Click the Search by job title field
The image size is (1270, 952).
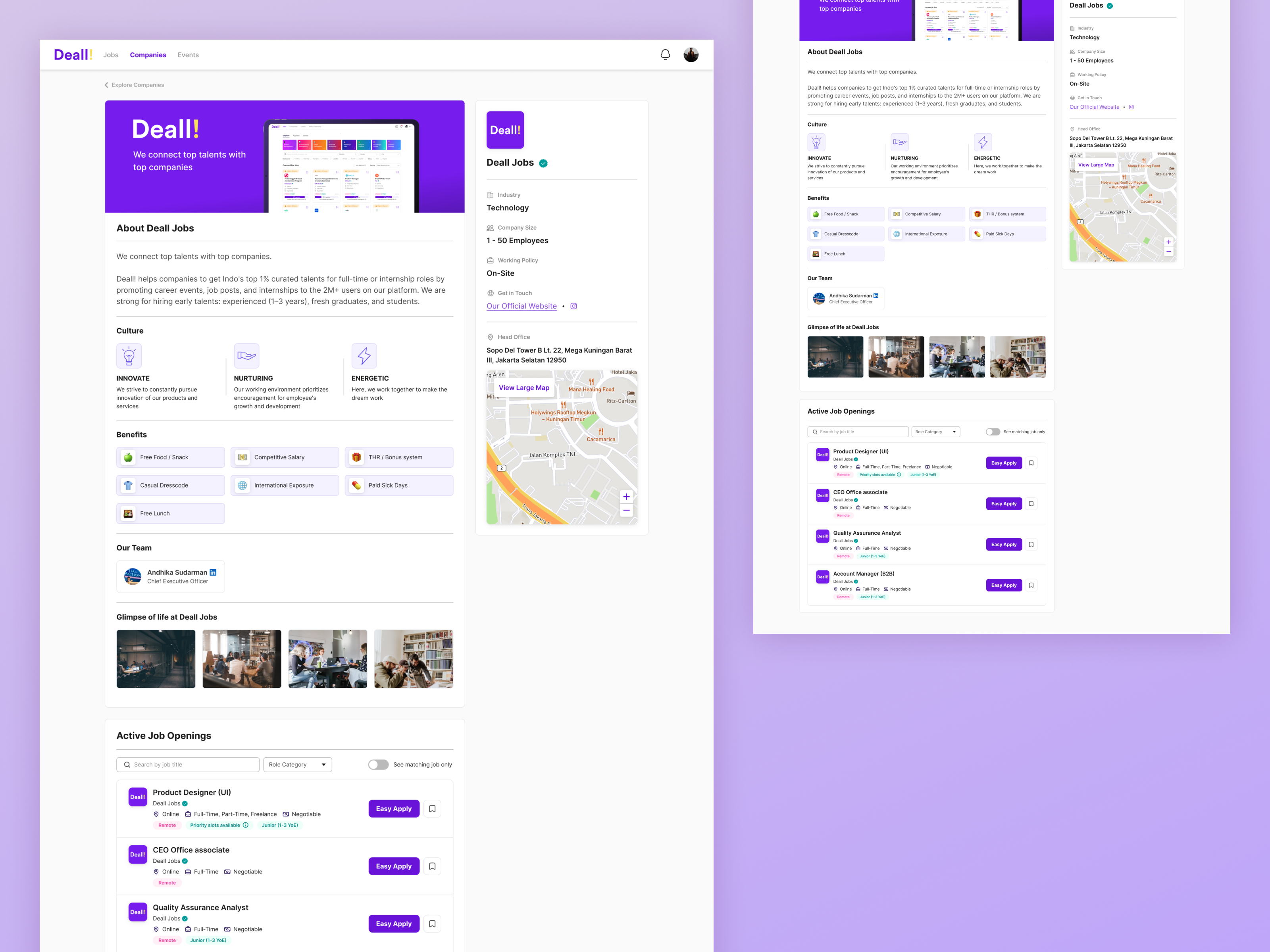[188, 764]
